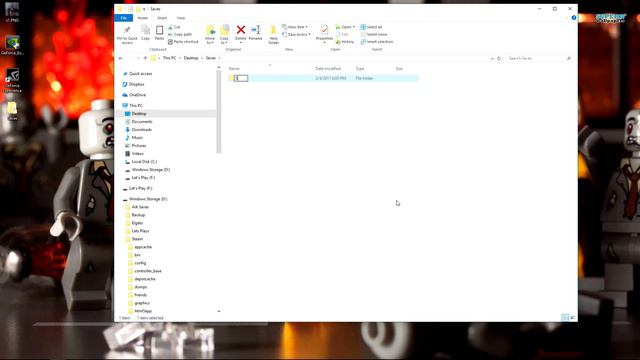The height and width of the screenshot is (360, 640).
Task: Select the folder icon on the desktop
Action: coord(12,111)
